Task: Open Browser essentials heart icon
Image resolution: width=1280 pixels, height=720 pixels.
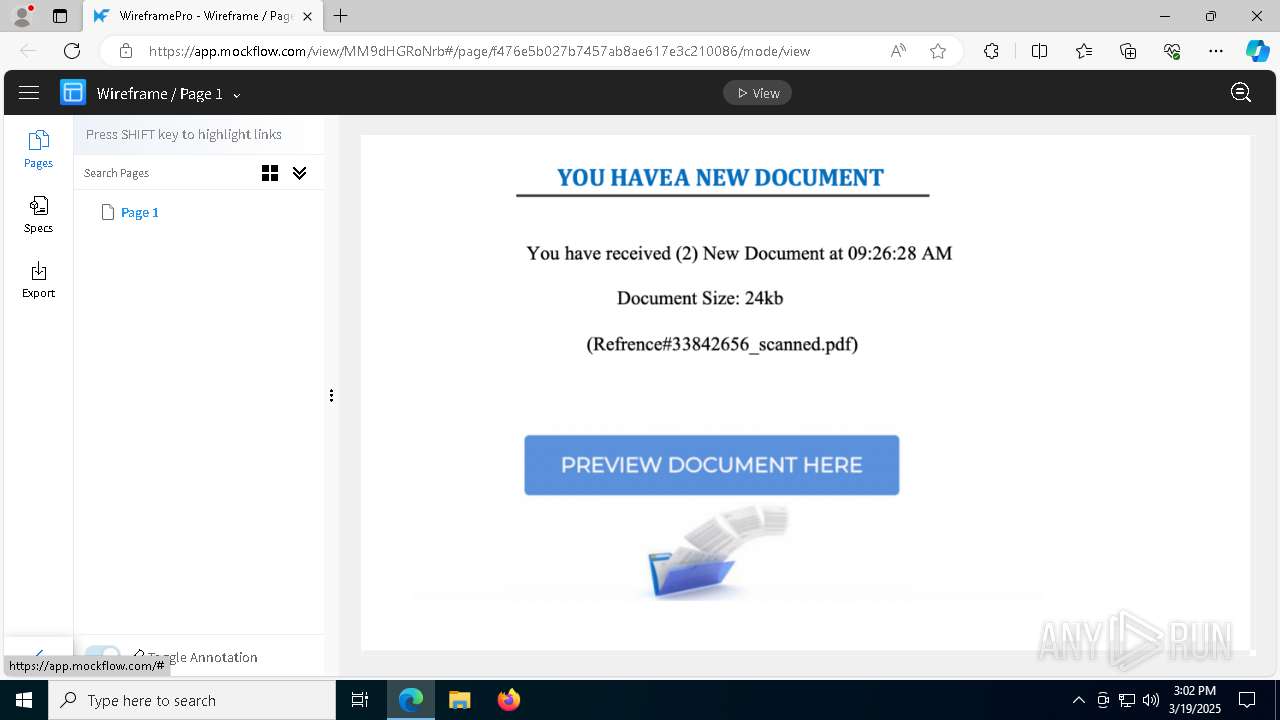Action: 1172,51
